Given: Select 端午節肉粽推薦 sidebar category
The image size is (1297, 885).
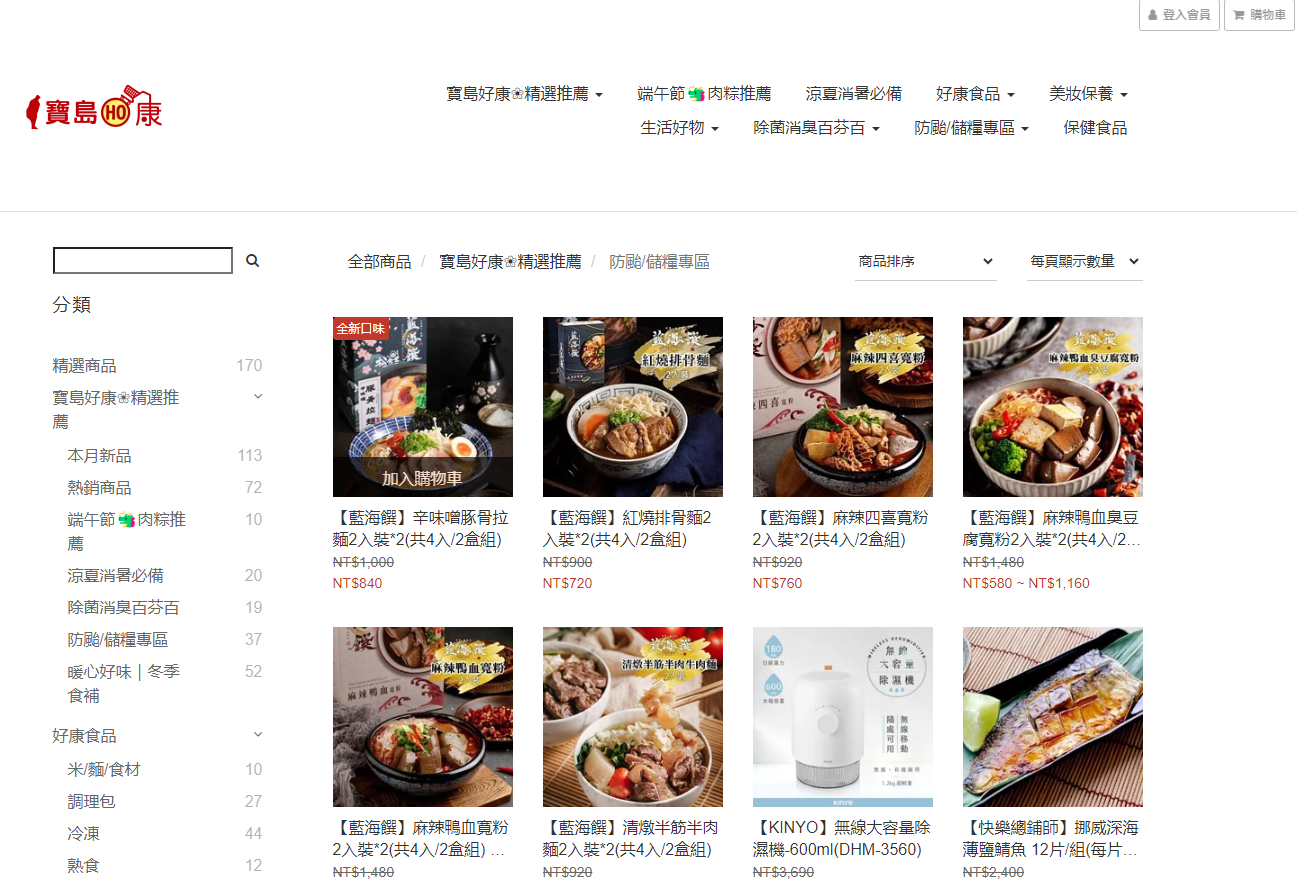Looking at the screenshot, I should 126,532.
